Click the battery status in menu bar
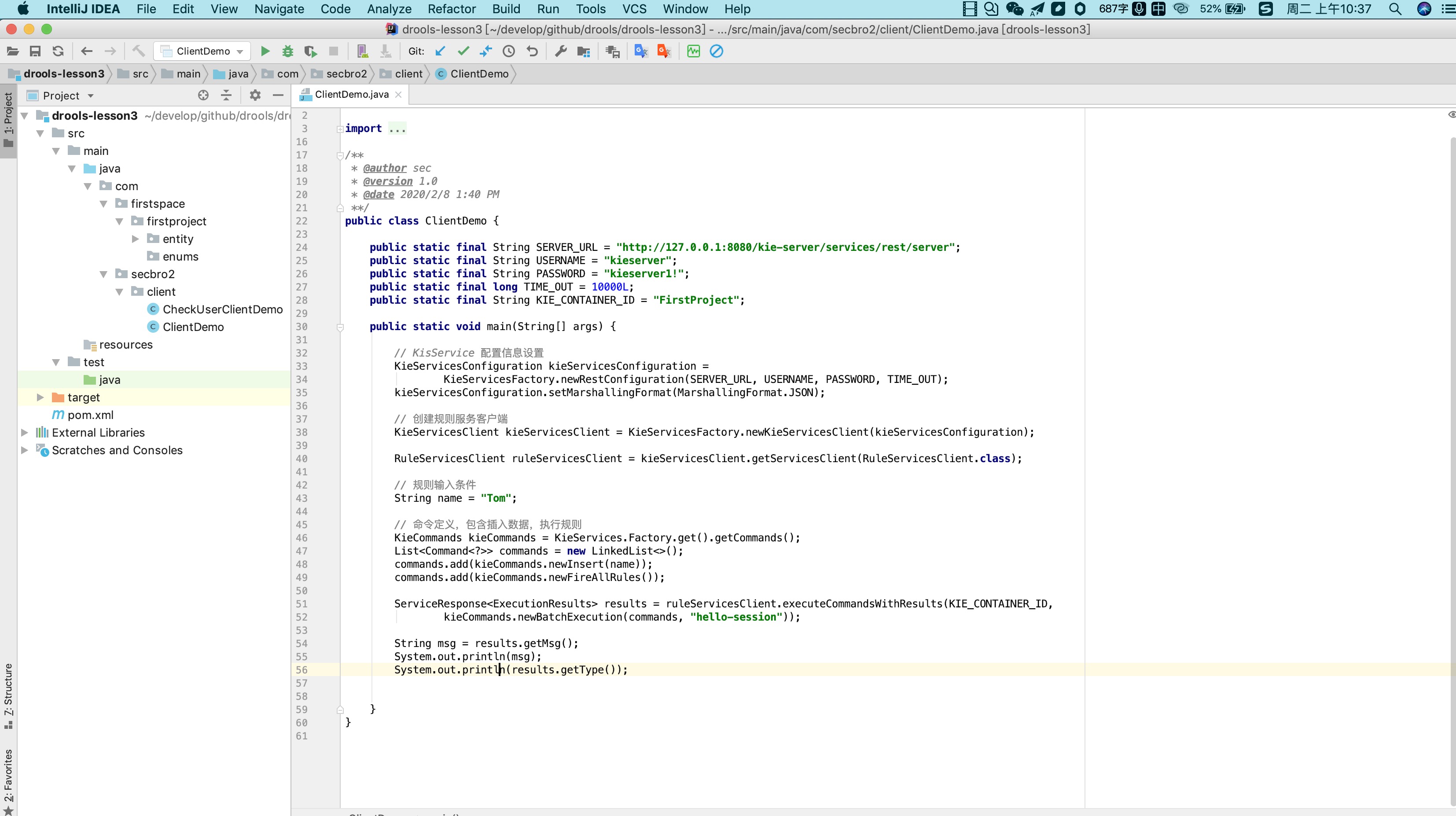The image size is (1456, 816). 1223,9
